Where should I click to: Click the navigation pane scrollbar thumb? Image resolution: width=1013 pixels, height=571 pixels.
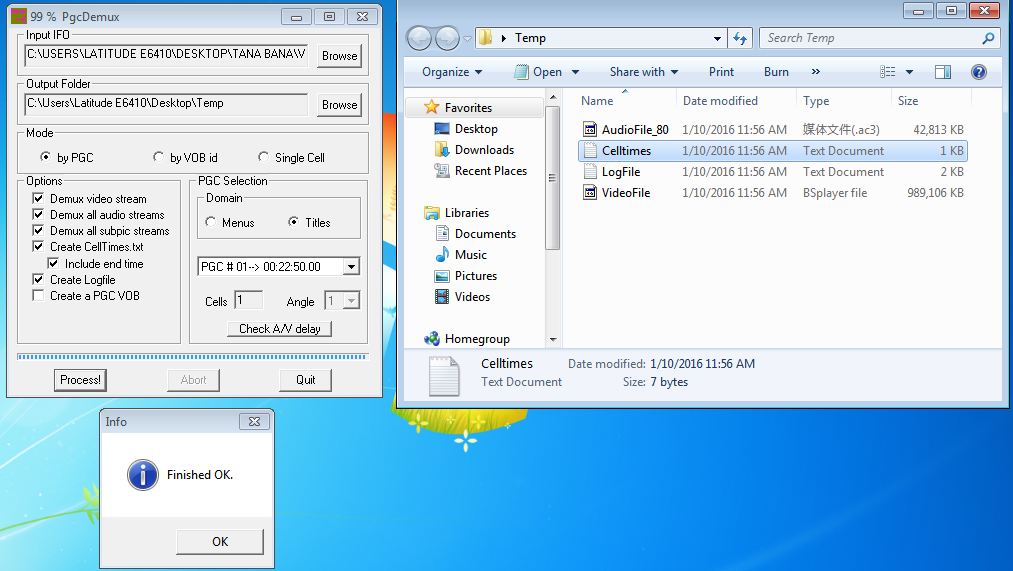coord(552,178)
